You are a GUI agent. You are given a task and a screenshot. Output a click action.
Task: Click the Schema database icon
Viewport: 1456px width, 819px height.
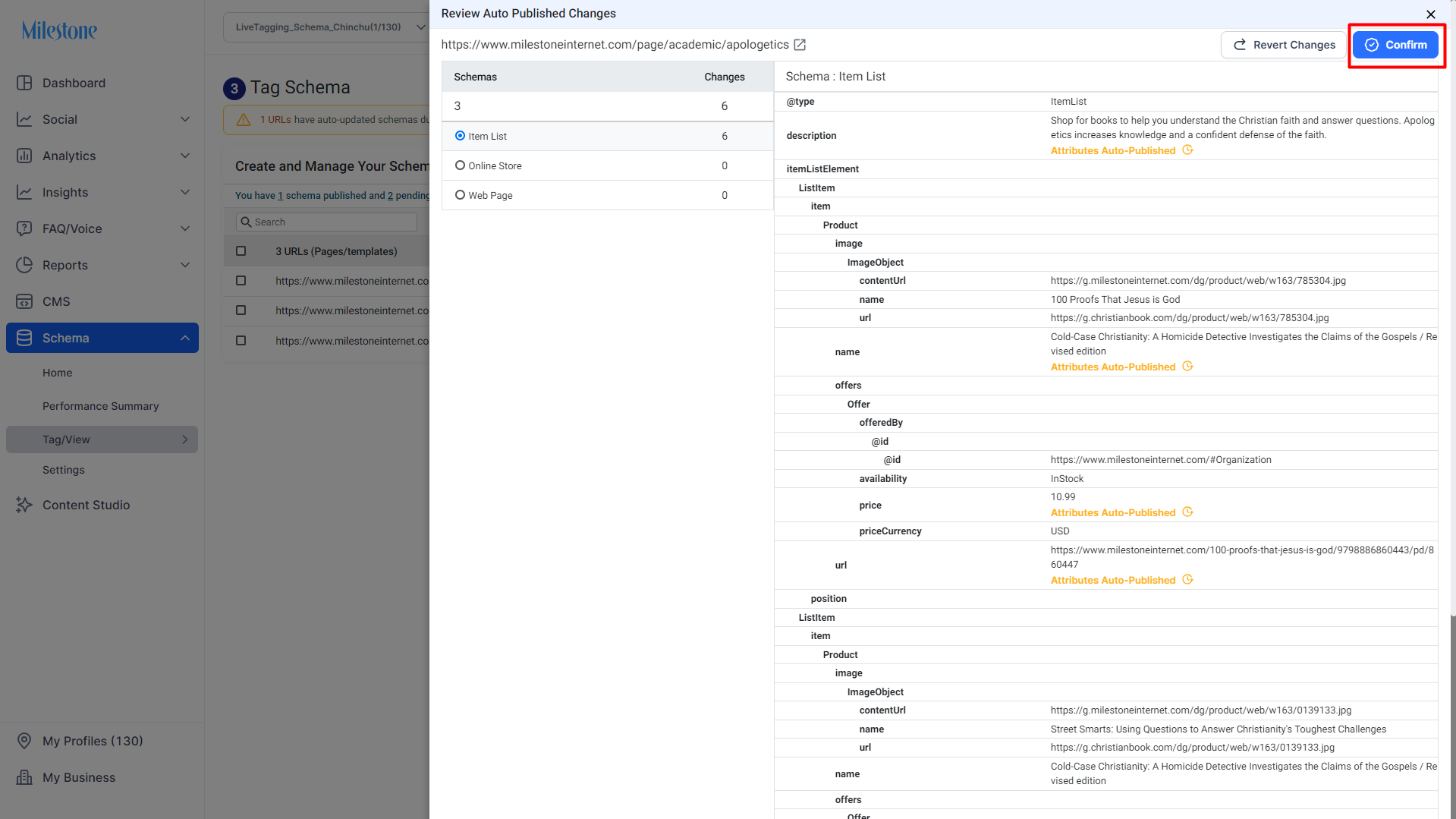pos(24,338)
